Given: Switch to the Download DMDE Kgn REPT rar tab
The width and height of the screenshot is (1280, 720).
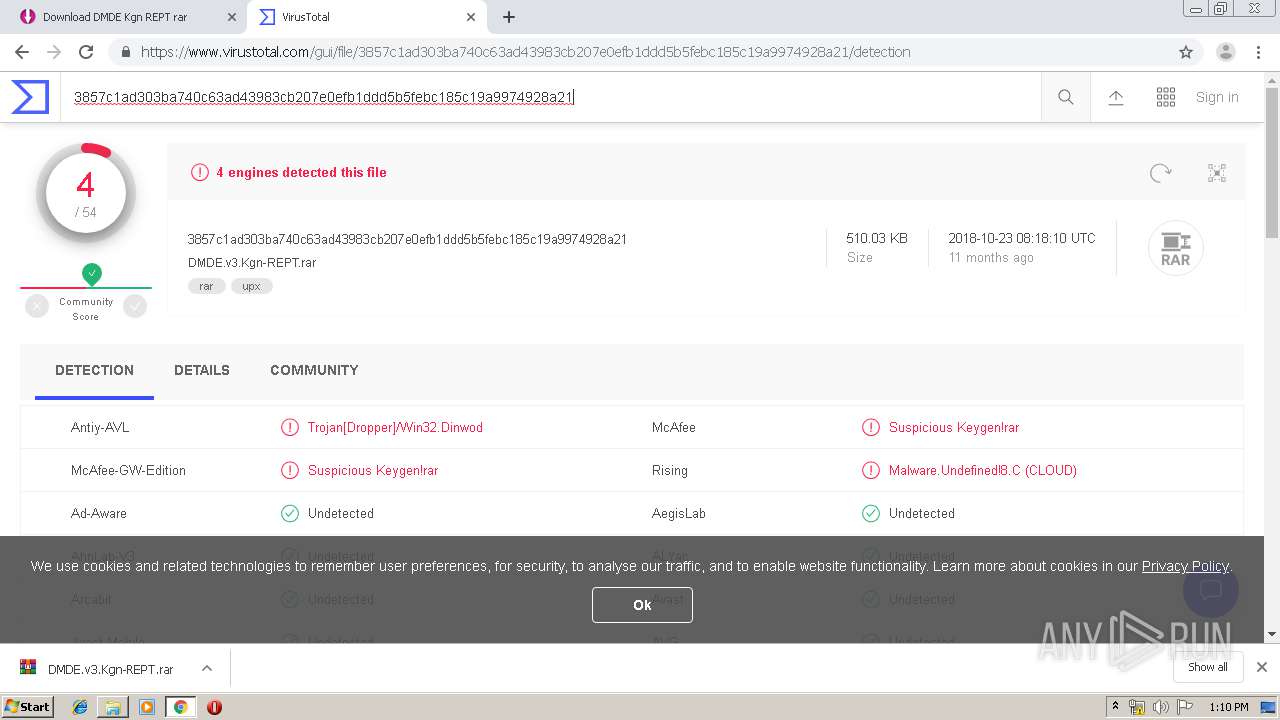Looking at the screenshot, I should point(127,17).
